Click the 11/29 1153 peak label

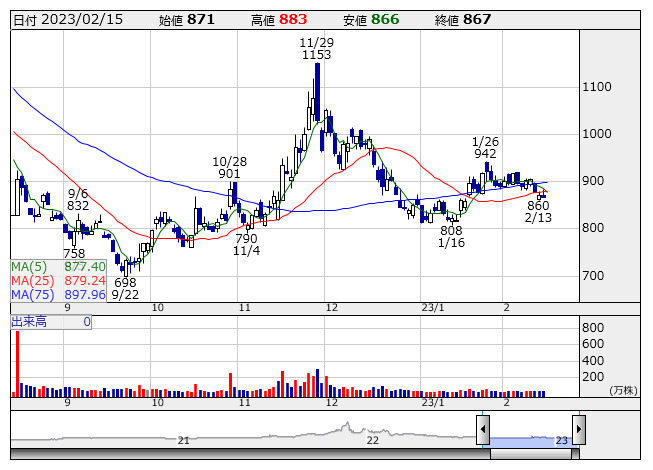click(317, 48)
